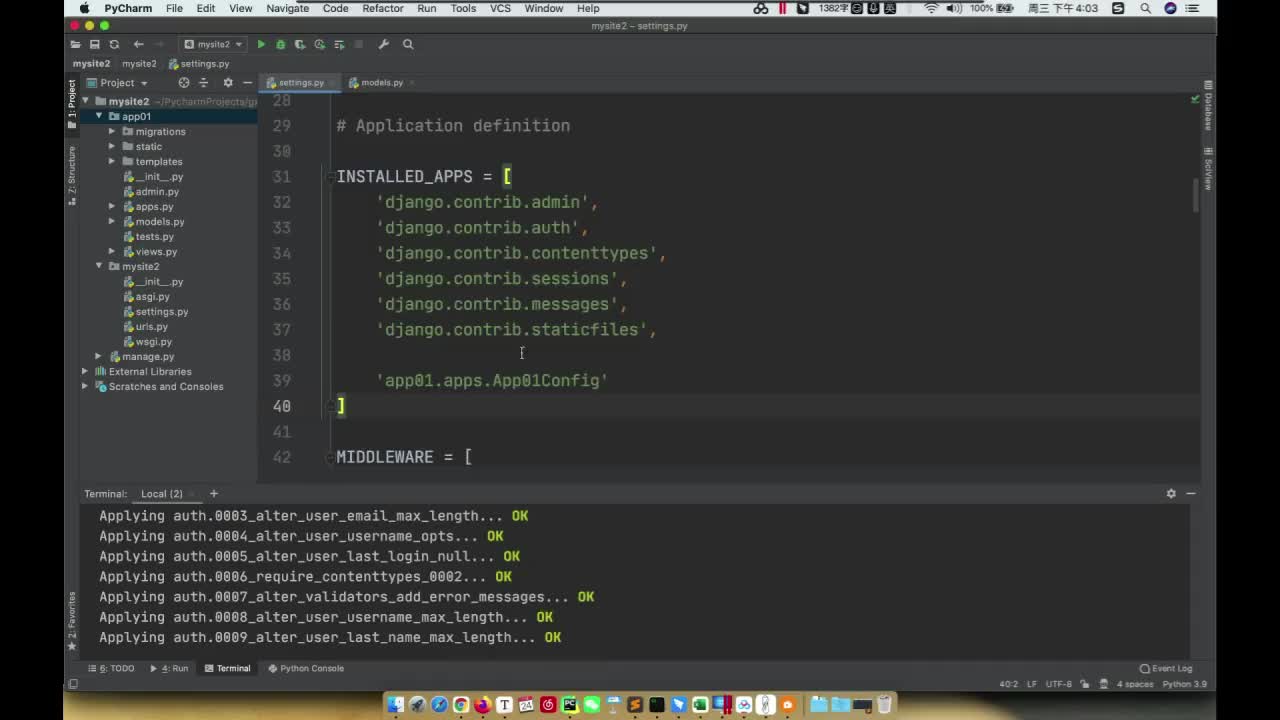Viewport: 1280px width, 720px height.
Task: Open the Event Log
Action: point(1166,668)
